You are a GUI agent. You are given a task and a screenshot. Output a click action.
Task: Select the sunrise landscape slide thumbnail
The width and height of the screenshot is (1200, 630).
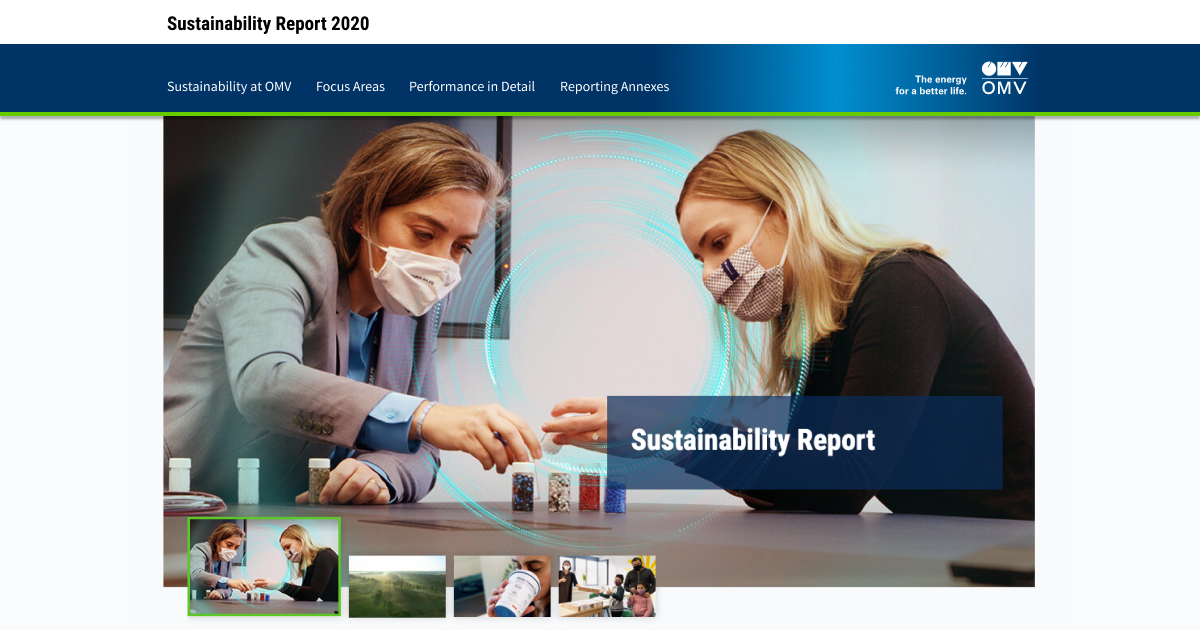click(x=397, y=586)
